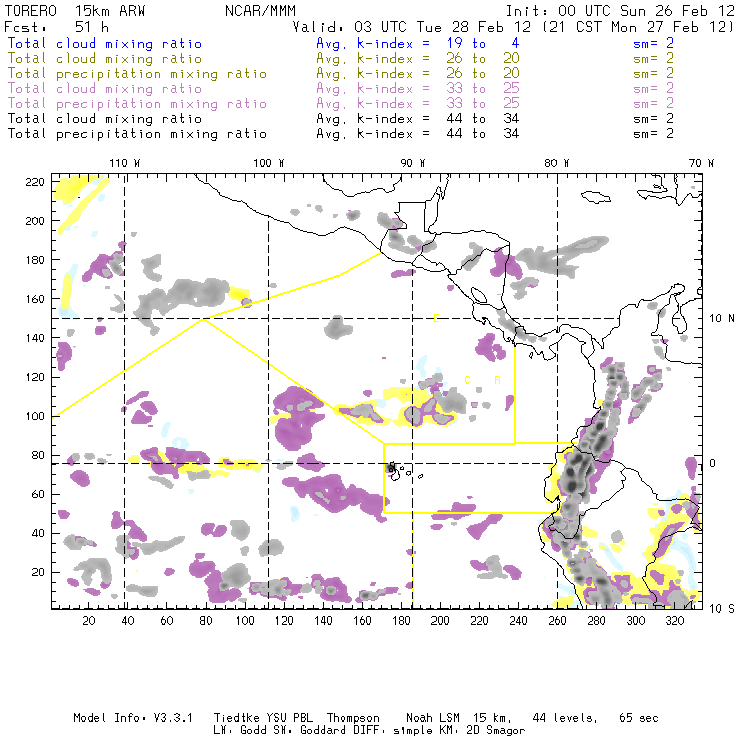Viewport: 740px width, 740px height.
Task: Click the '160' tick on the vertical axis
Action: (35, 299)
